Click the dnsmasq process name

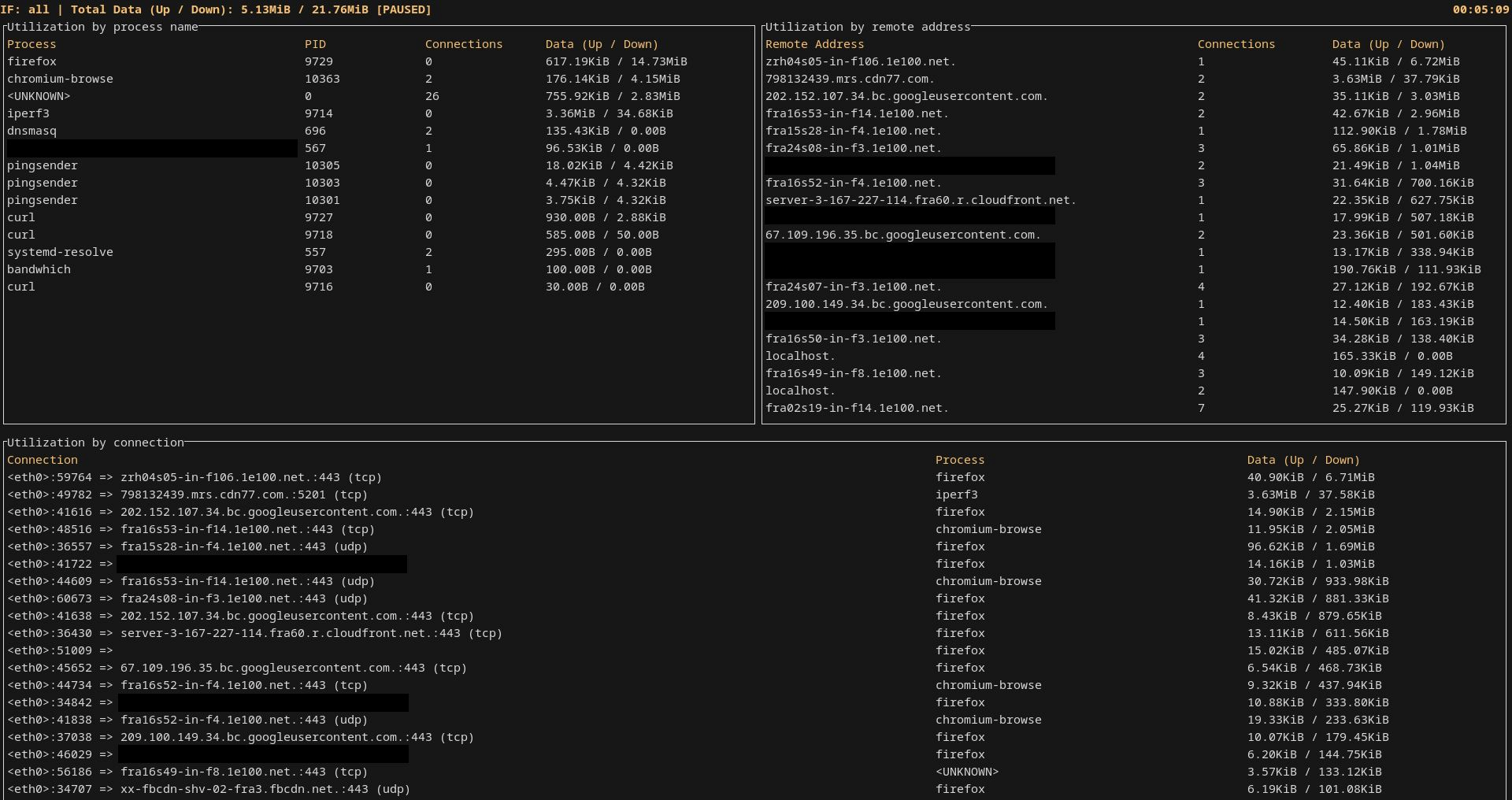[x=31, y=131]
